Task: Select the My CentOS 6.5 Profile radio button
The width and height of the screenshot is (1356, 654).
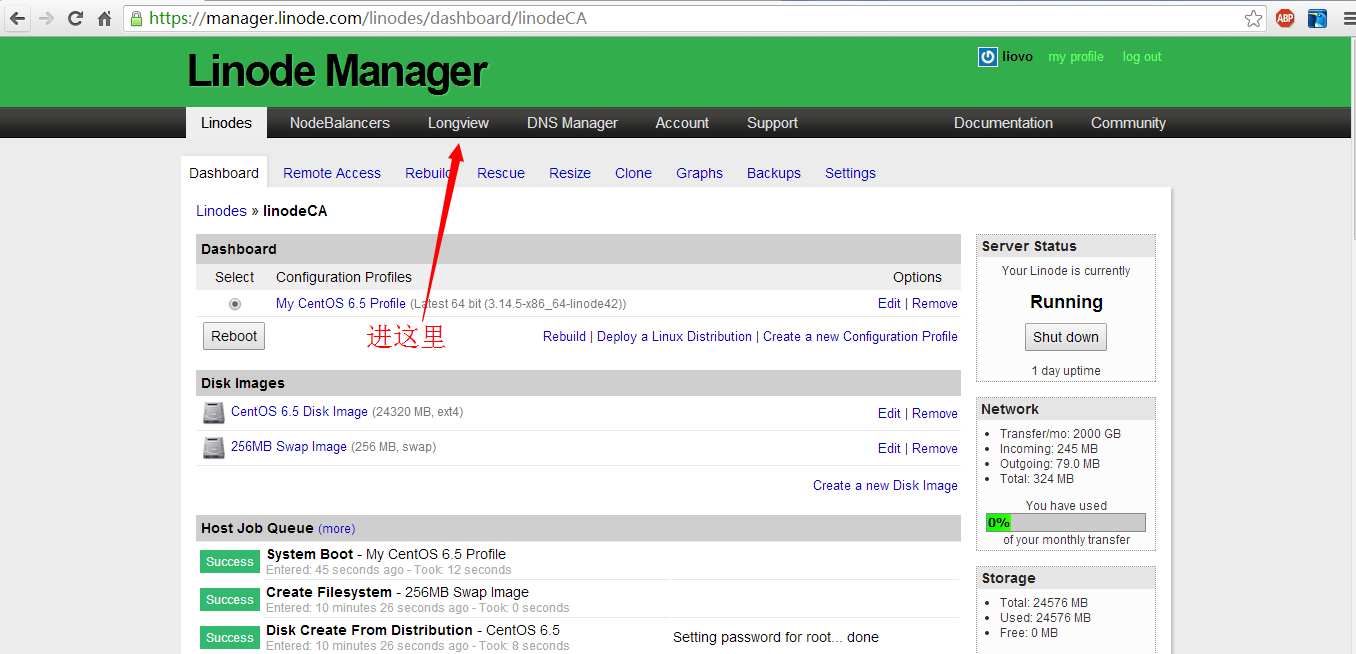Action: click(x=235, y=304)
